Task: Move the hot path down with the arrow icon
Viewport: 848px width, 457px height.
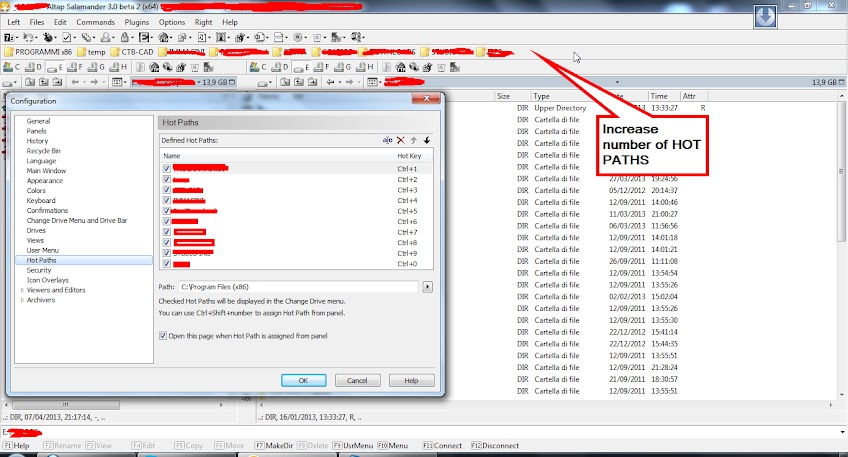Action: [427, 140]
